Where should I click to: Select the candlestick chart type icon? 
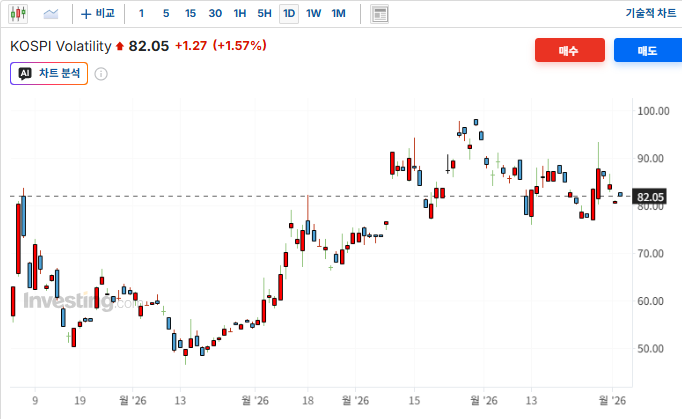click(x=18, y=13)
